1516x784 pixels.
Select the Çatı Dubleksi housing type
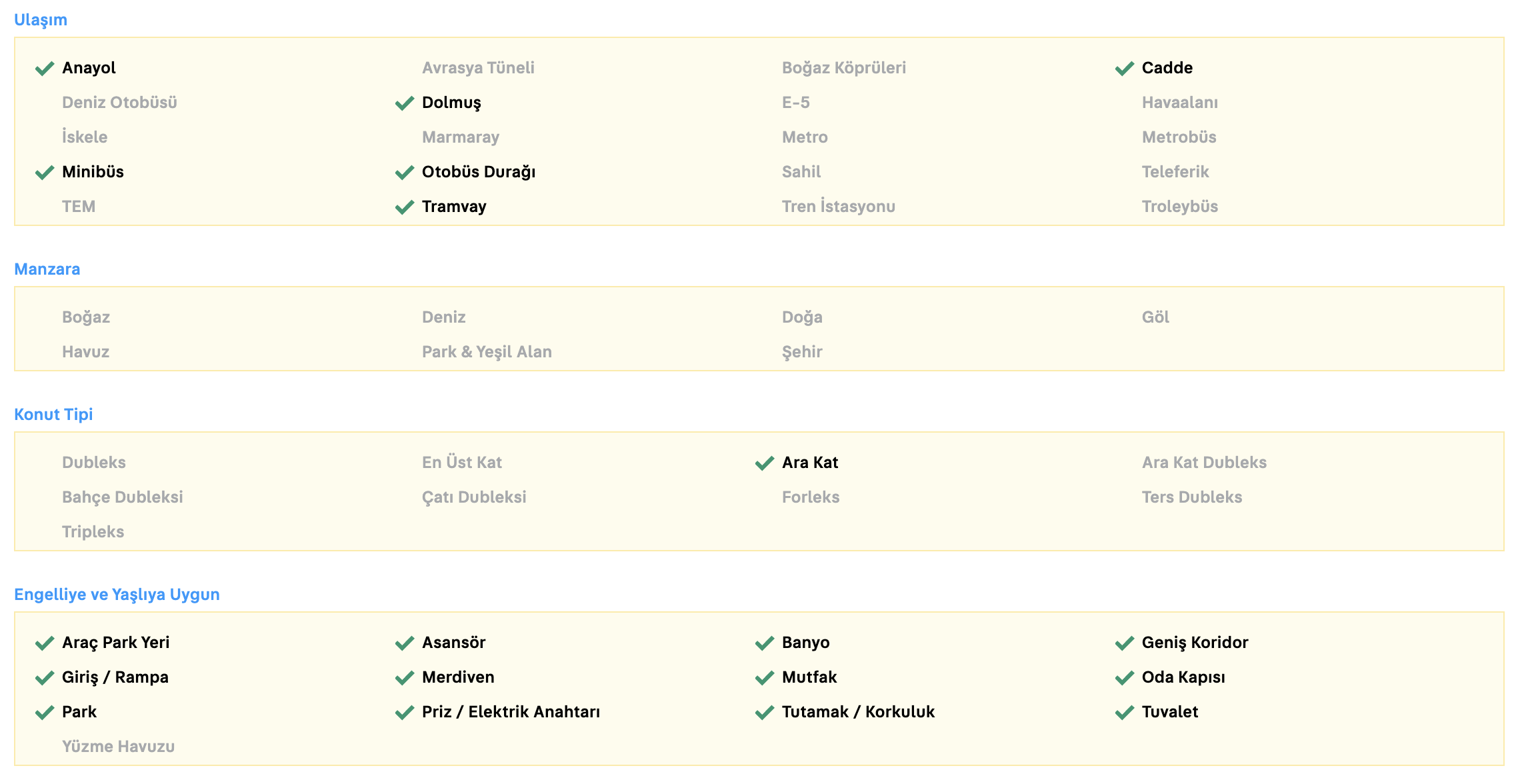[474, 497]
